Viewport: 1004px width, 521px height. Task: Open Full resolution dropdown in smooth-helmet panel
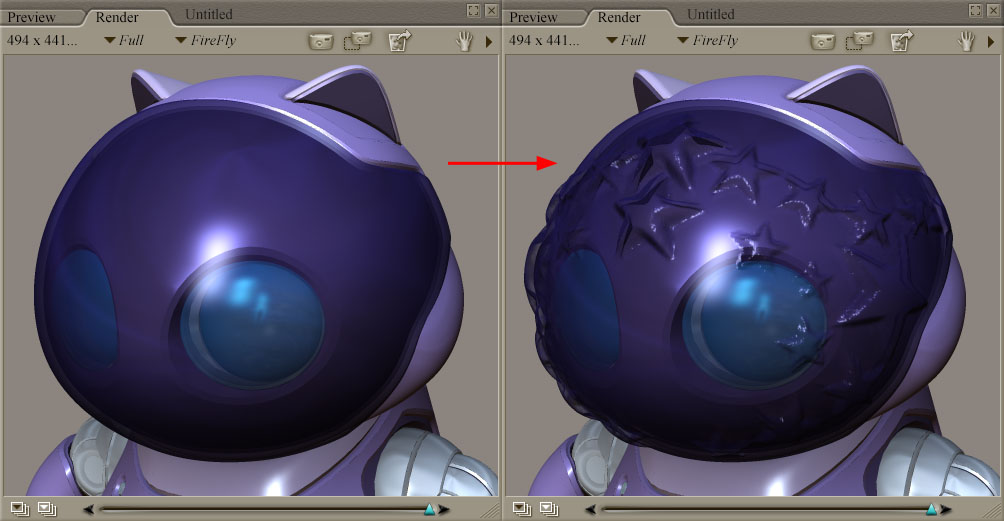124,40
